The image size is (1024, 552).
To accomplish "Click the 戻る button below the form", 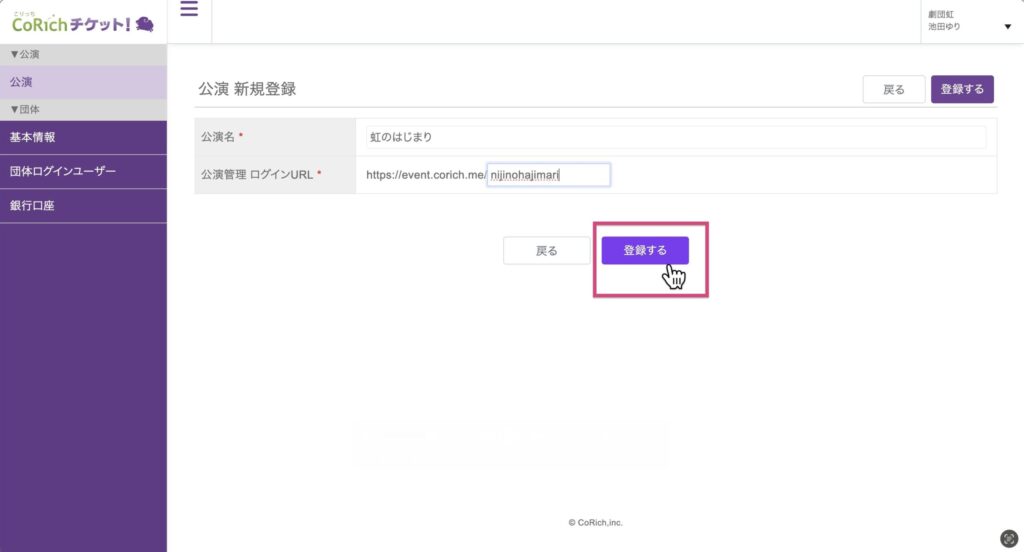I will [546, 251].
